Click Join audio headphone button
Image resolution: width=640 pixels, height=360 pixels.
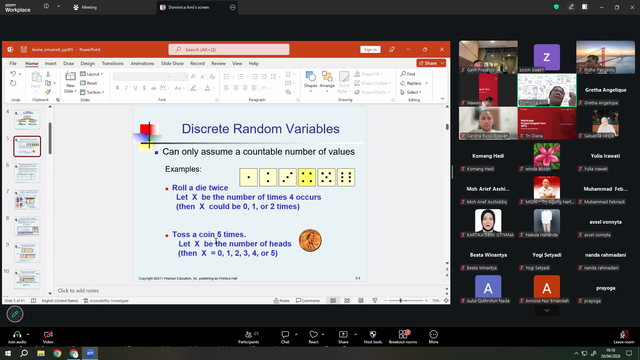[17, 337]
